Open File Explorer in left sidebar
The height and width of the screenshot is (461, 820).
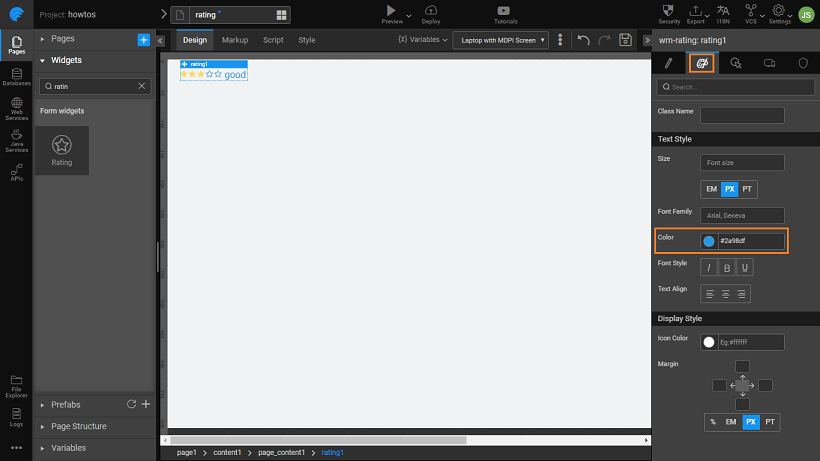coord(16,383)
